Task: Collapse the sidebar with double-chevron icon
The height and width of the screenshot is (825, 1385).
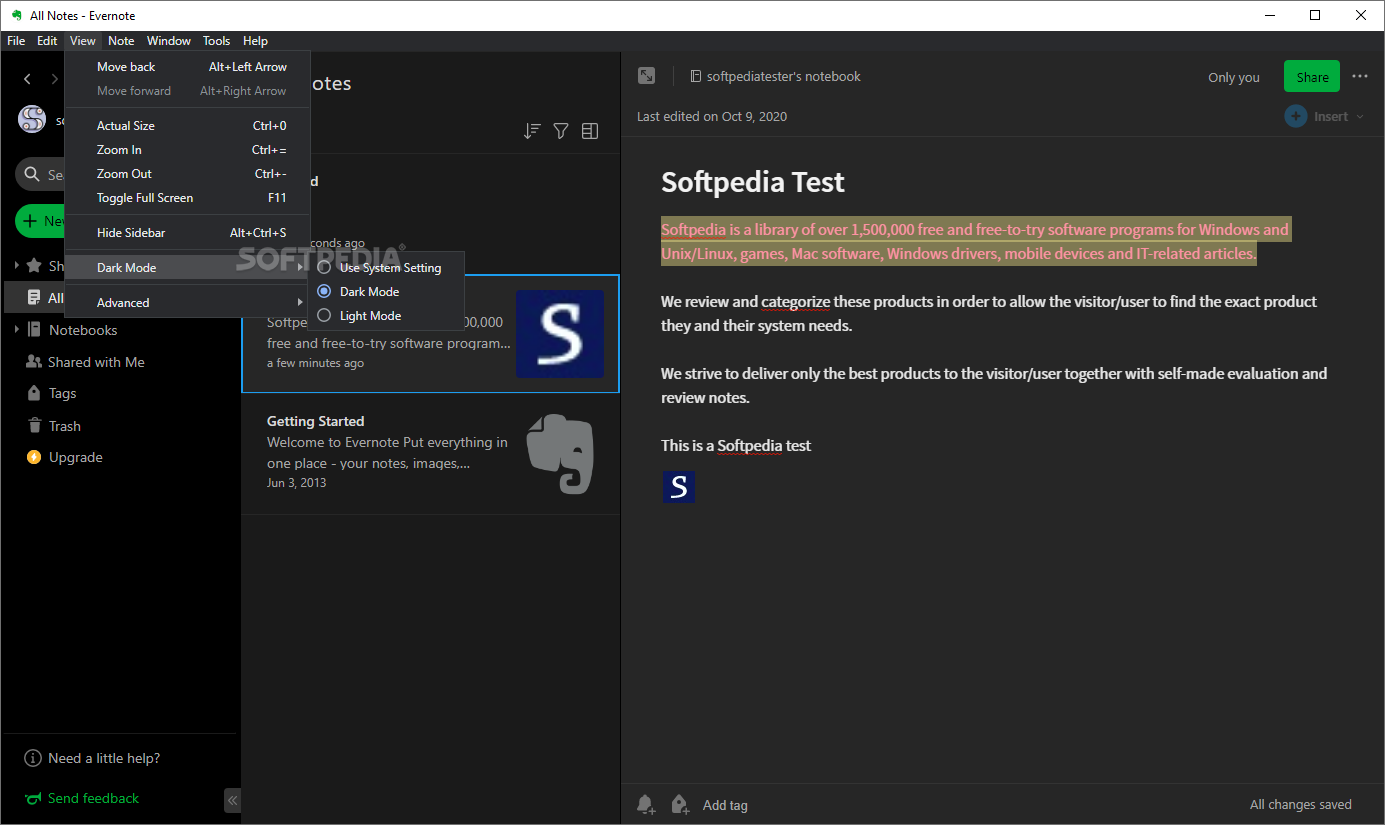Action: tap(232, 800)
